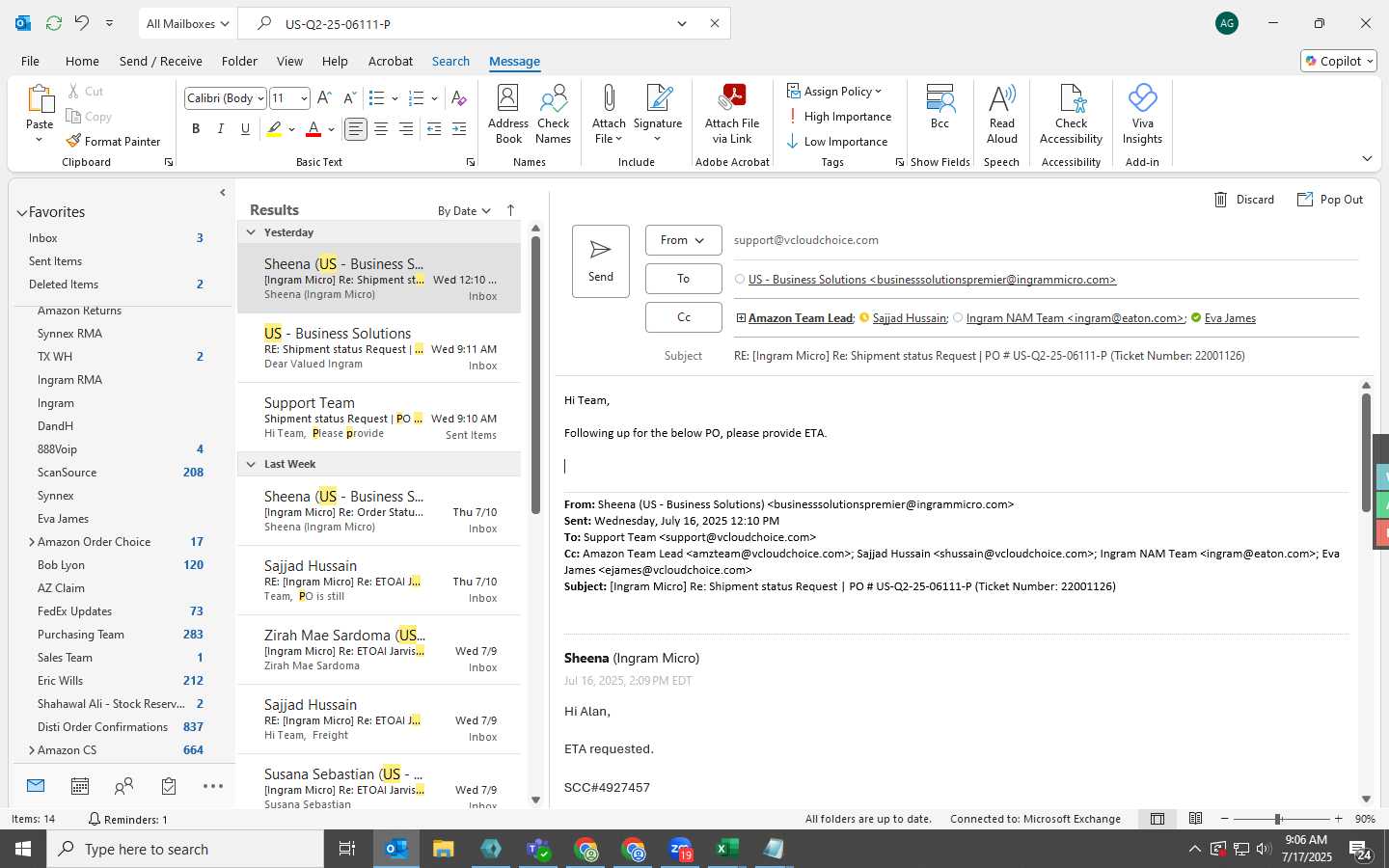
Task: Open the File menu
Action: tap(30, 61)
